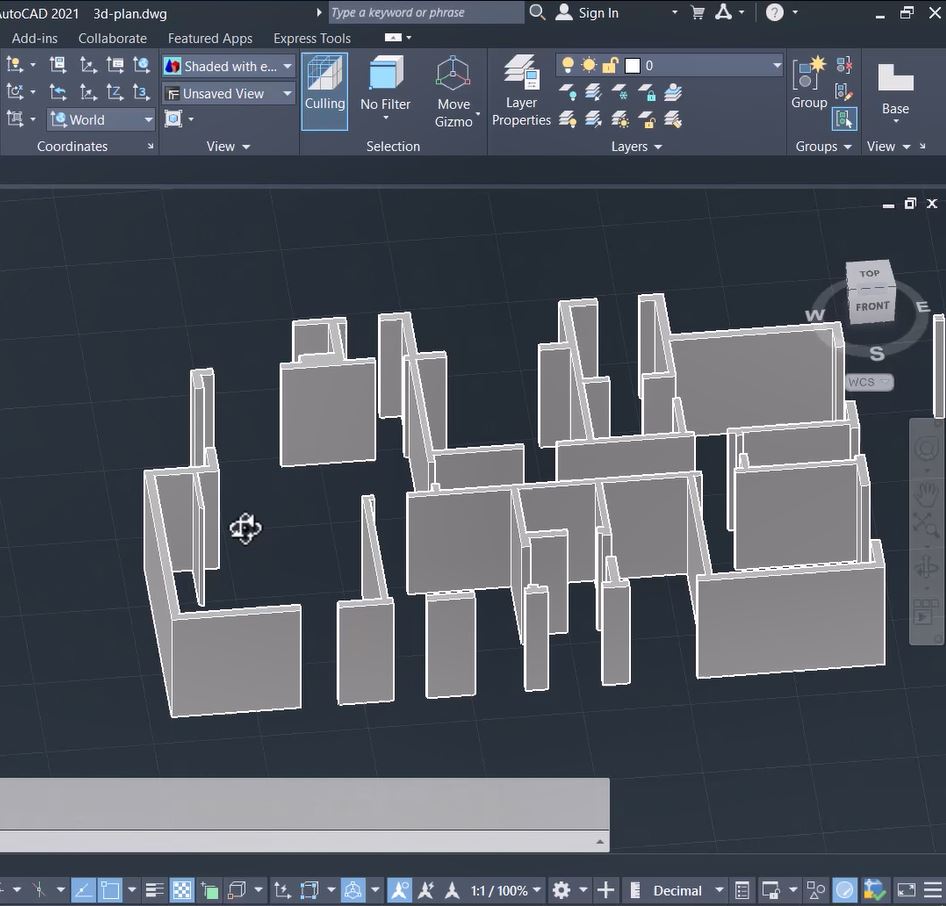This screenshot has height=906, width=946.
Task: Click the FRONT face of the ViewCube
Action: pyautogui.click(x=871, y=307)
